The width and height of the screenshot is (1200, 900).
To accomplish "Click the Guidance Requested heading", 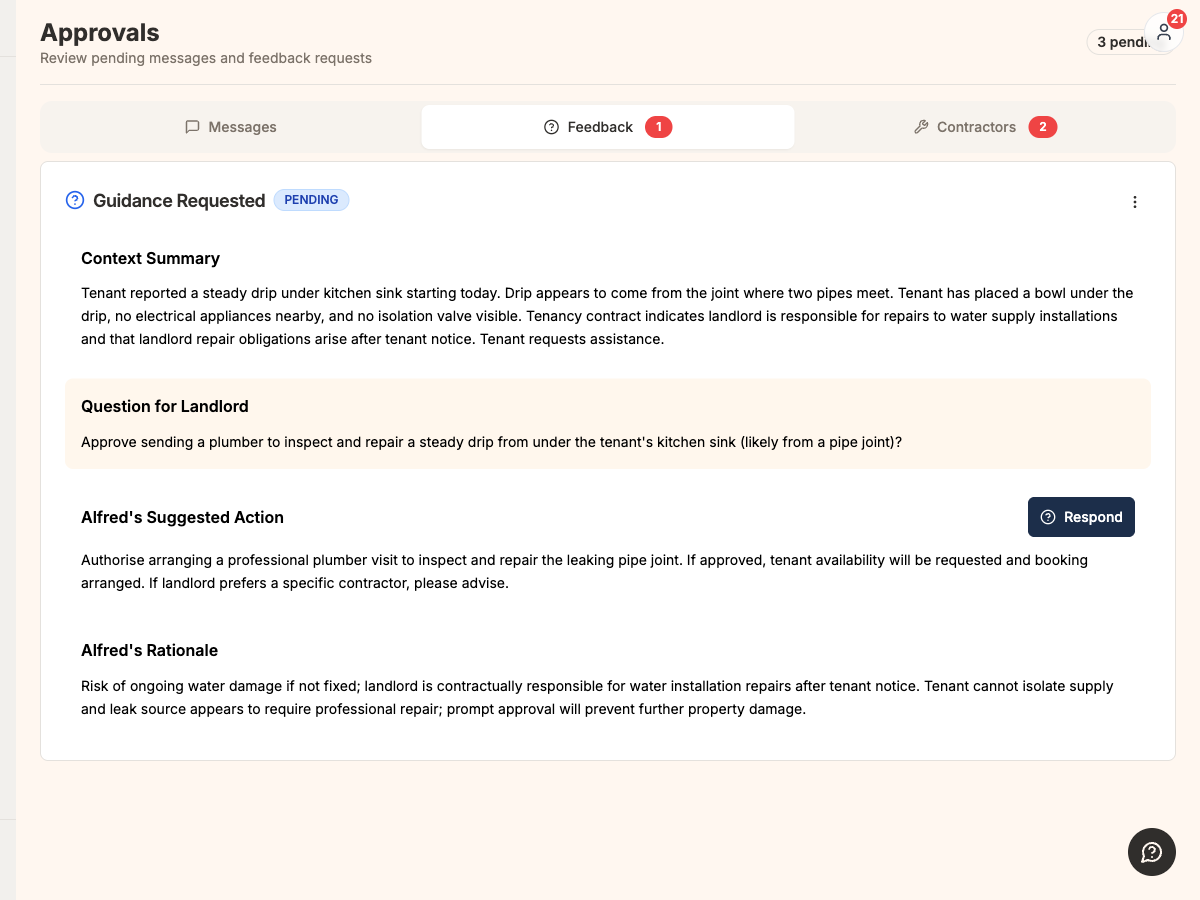I will point(179,201).
